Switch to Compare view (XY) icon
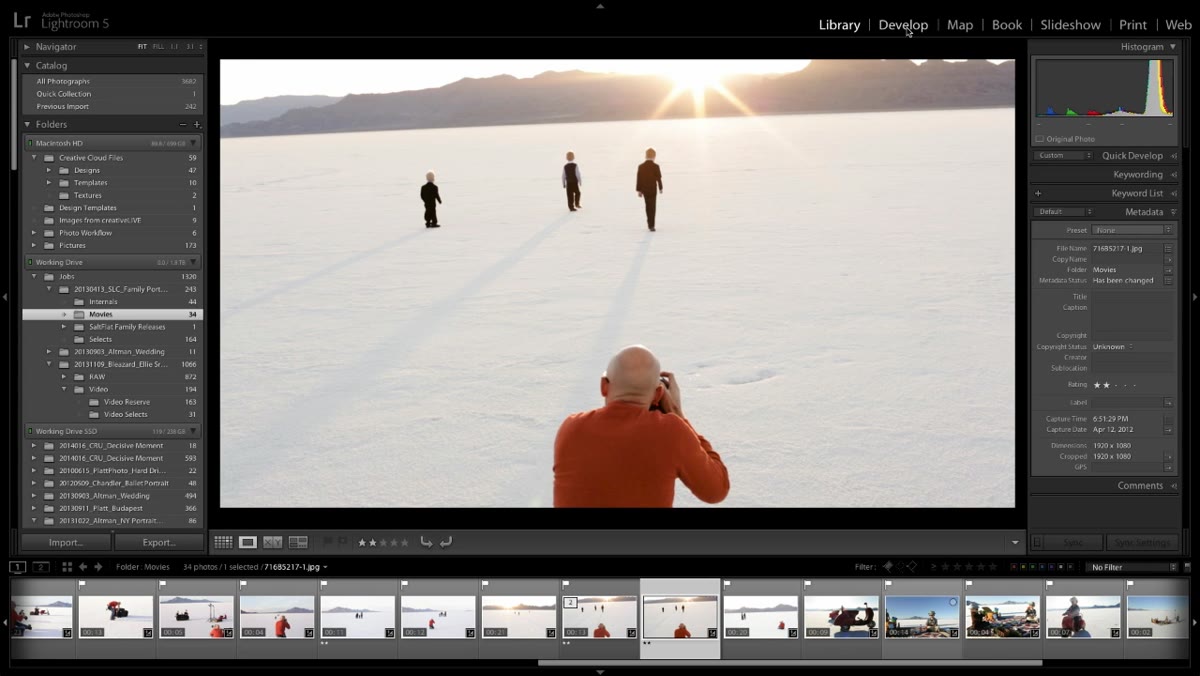Viewport: 1200px width, 676px height. 273,542
